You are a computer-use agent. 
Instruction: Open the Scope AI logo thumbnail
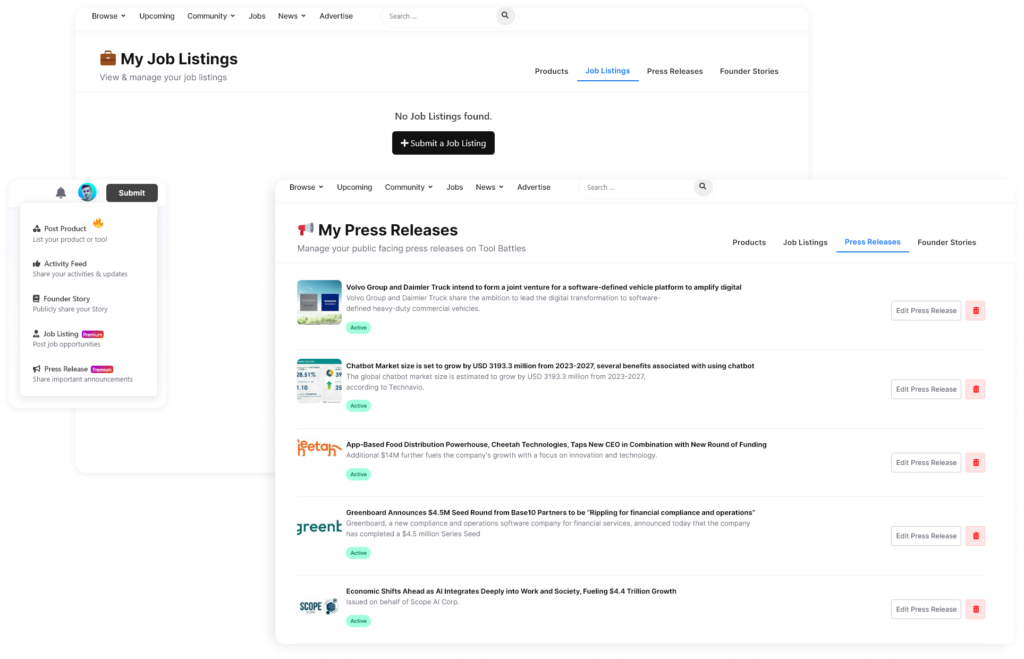click(319, 606)
